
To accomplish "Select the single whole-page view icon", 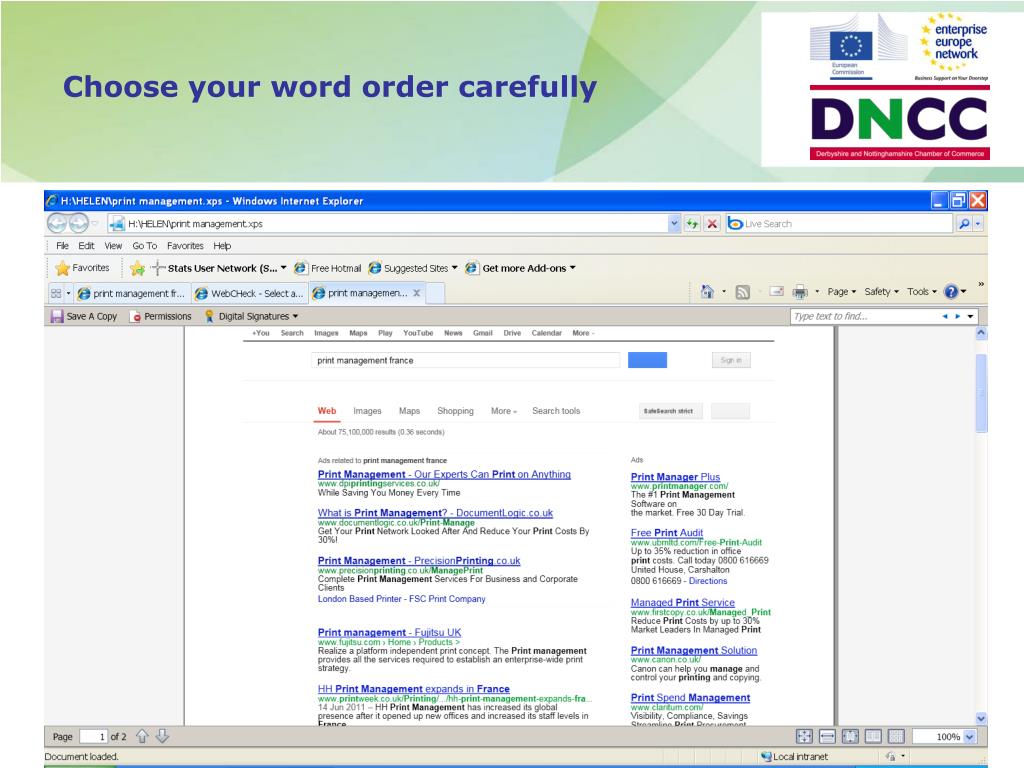I will point(850,737).
